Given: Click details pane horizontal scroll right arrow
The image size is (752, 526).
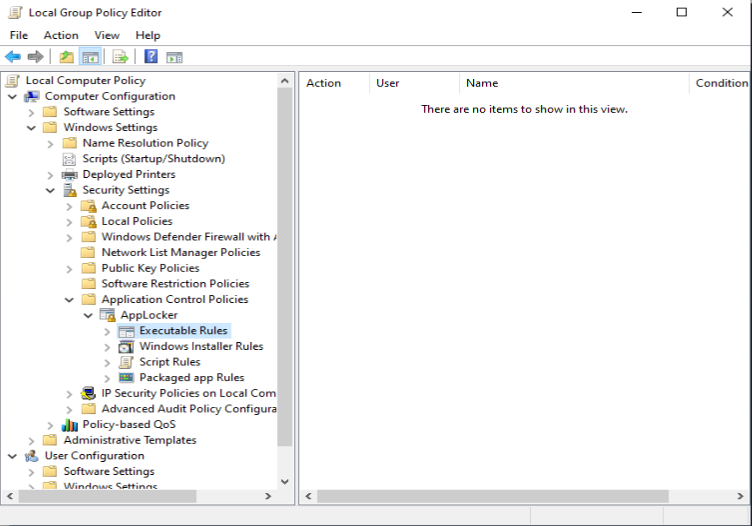Looking at the screenshot, I should click(x=740, y=496).
